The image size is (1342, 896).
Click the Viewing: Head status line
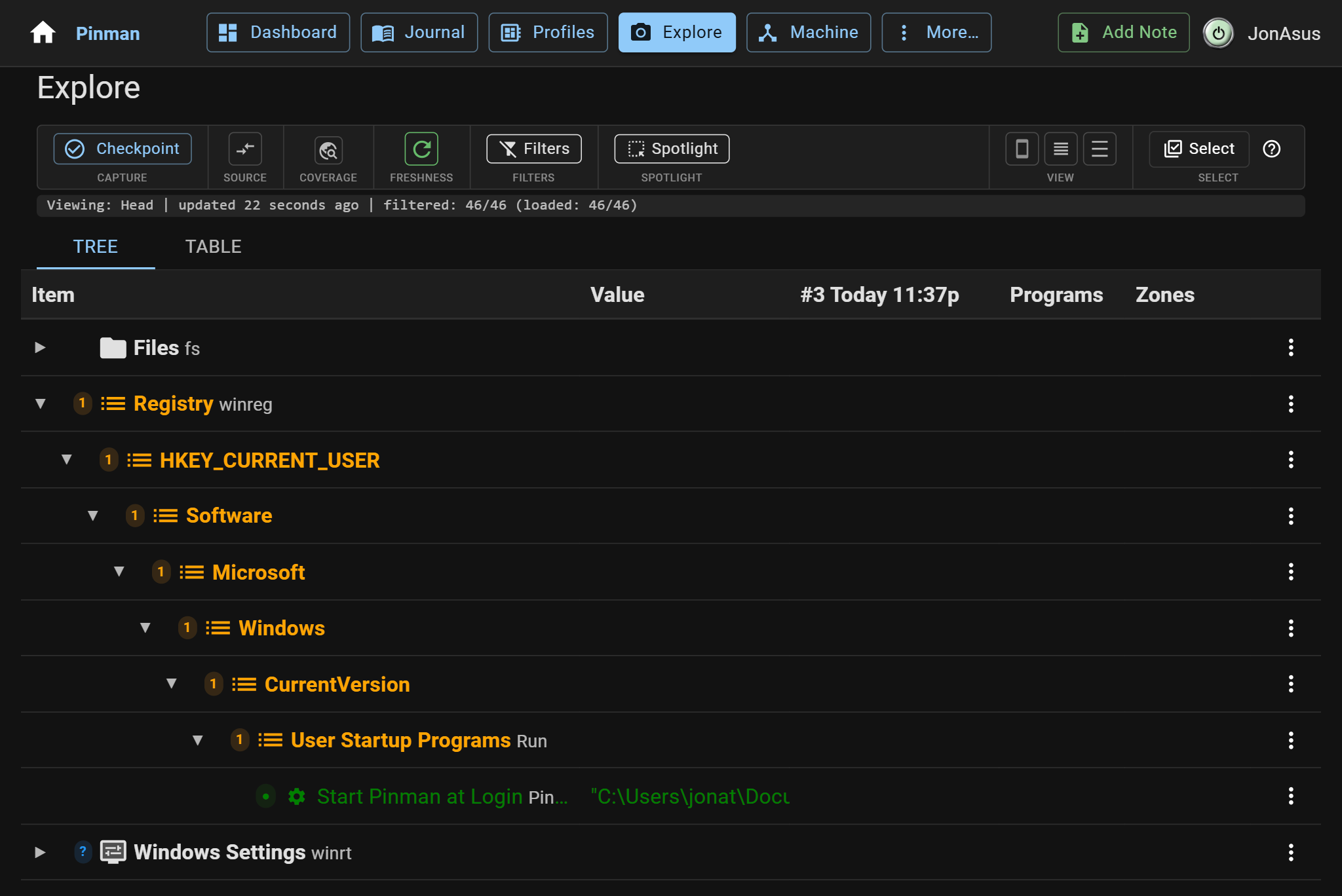pyautogui.click(x=671, y=205)
